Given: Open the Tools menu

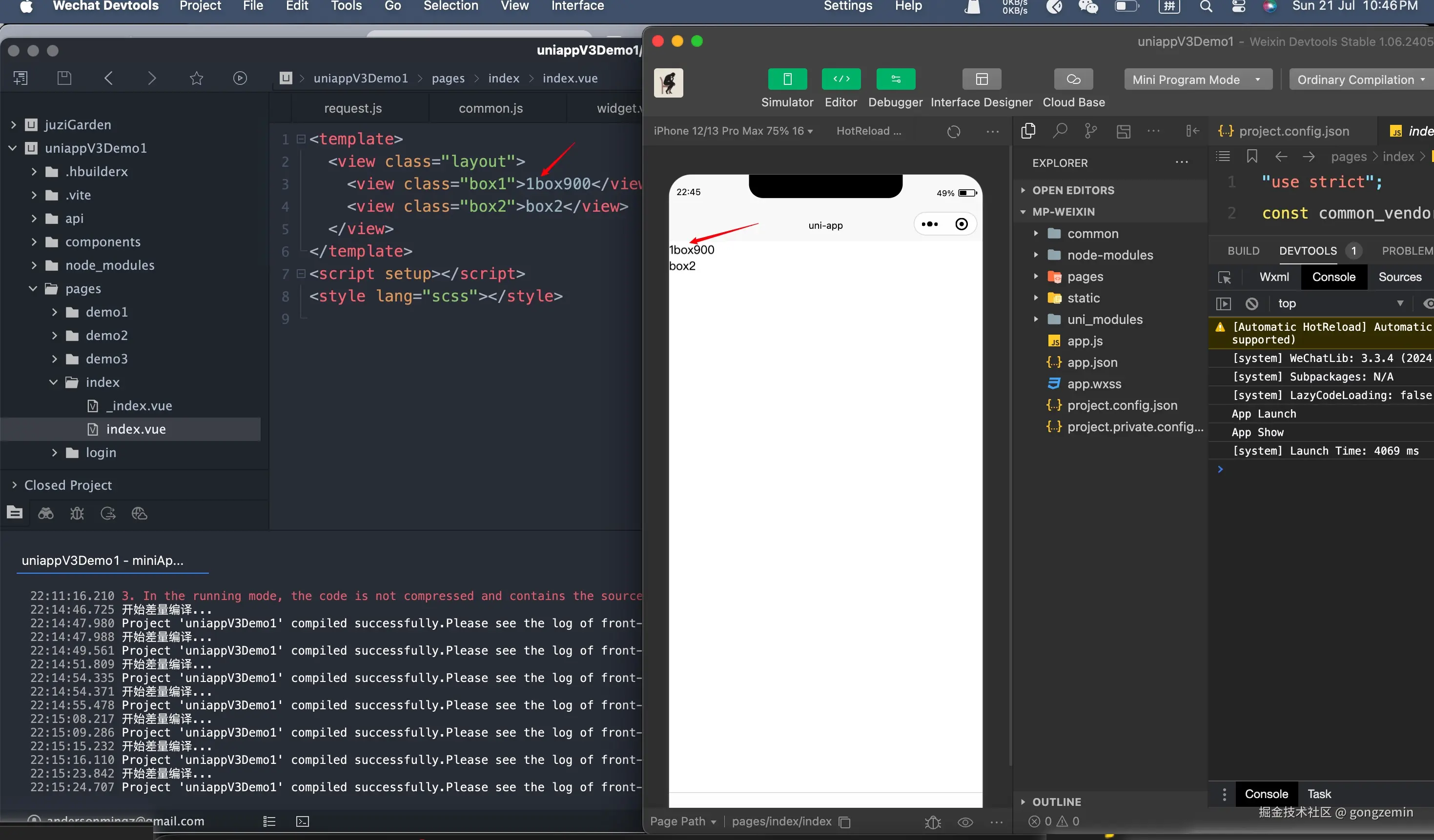Looking at the screenshot, I should (346, 6).
